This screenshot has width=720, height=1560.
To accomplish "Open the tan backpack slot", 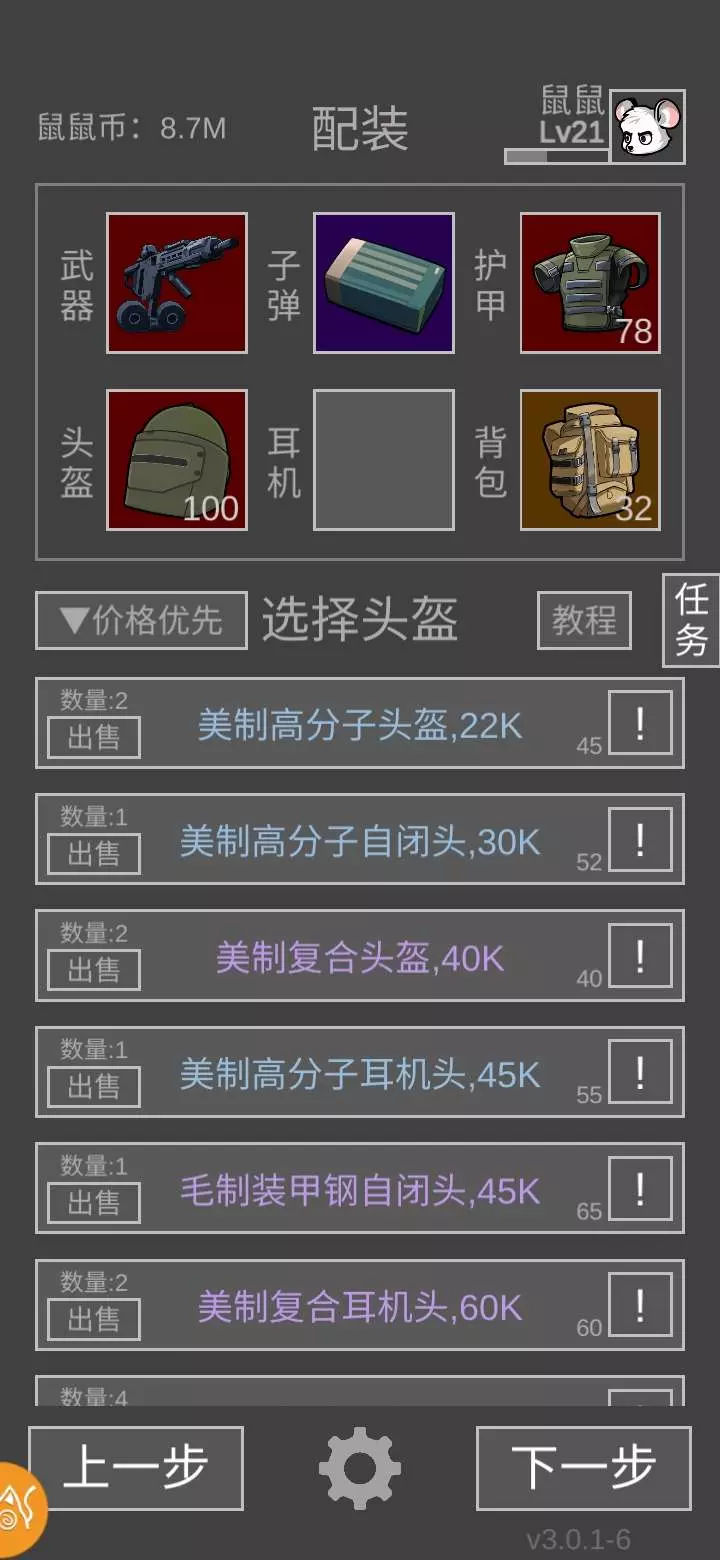I will (590, 460).
